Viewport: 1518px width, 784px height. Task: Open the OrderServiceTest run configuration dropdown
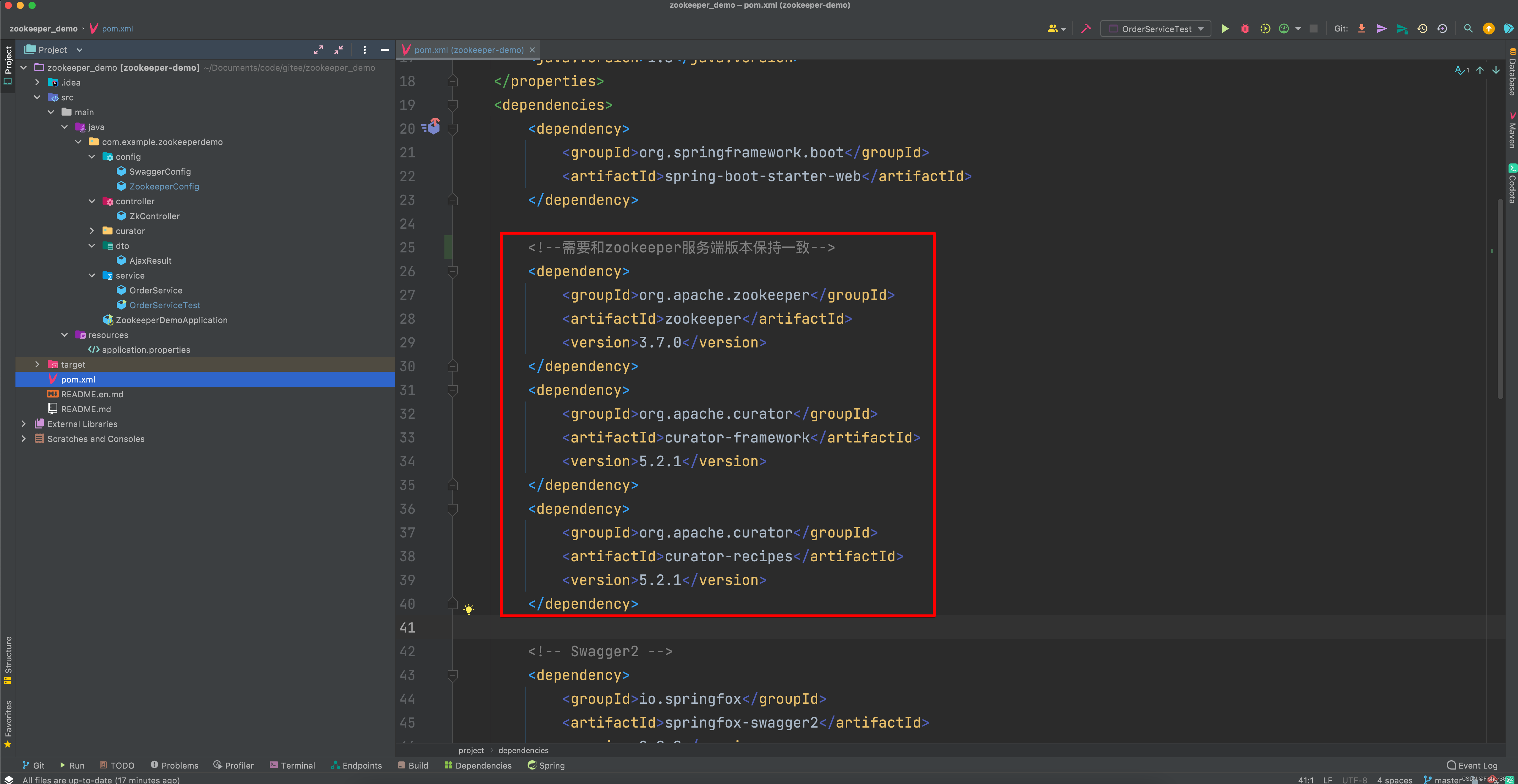(1156, 29)
